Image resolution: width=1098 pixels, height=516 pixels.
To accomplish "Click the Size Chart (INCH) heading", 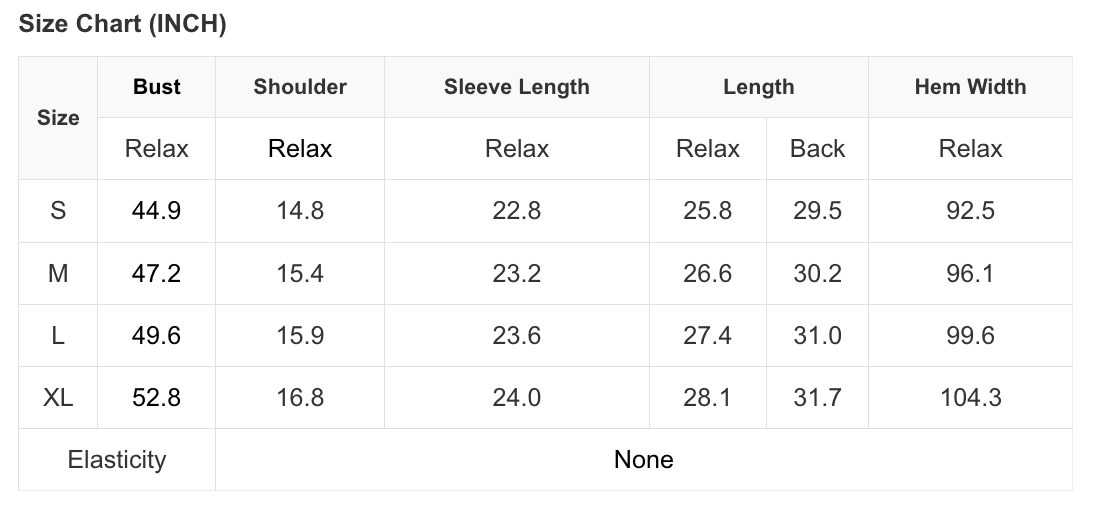I will coord(123,25).
